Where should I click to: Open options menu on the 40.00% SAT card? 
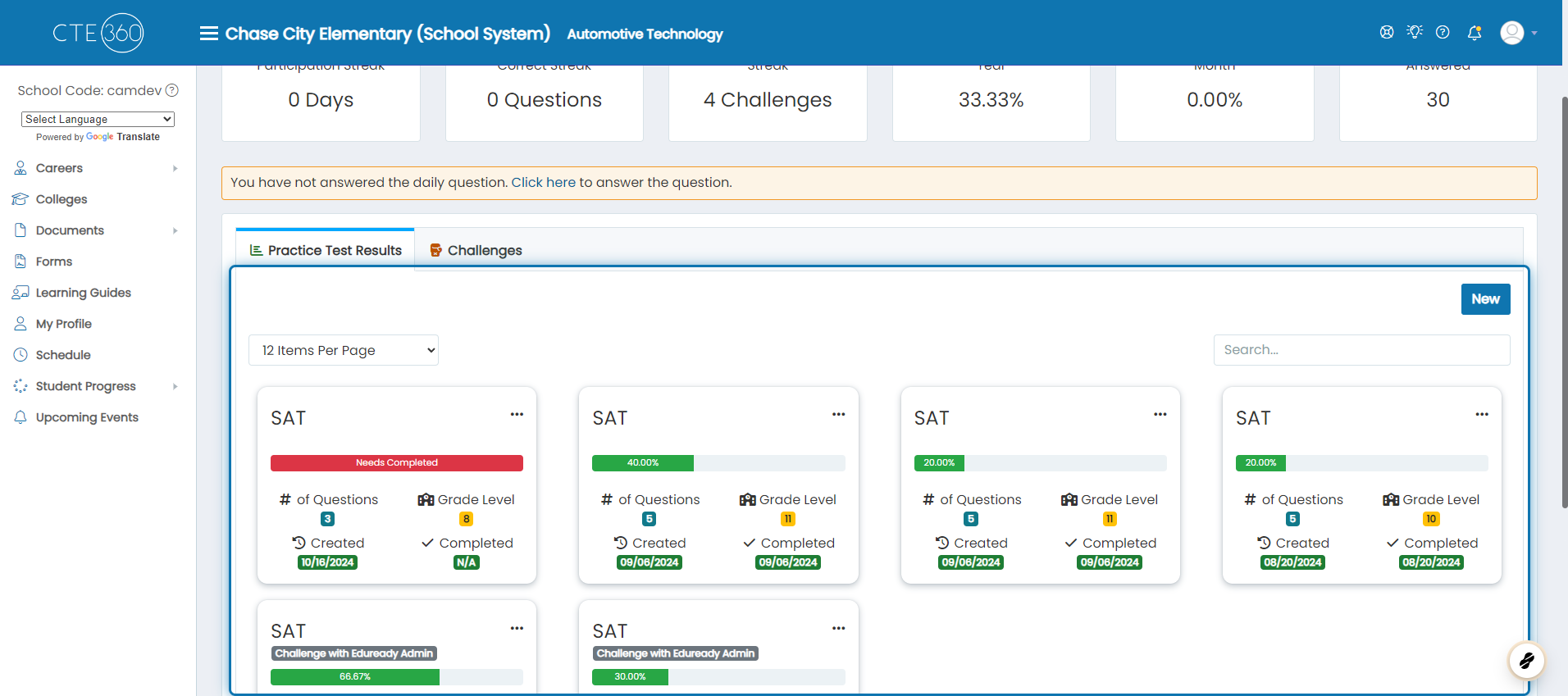point(838,414)
